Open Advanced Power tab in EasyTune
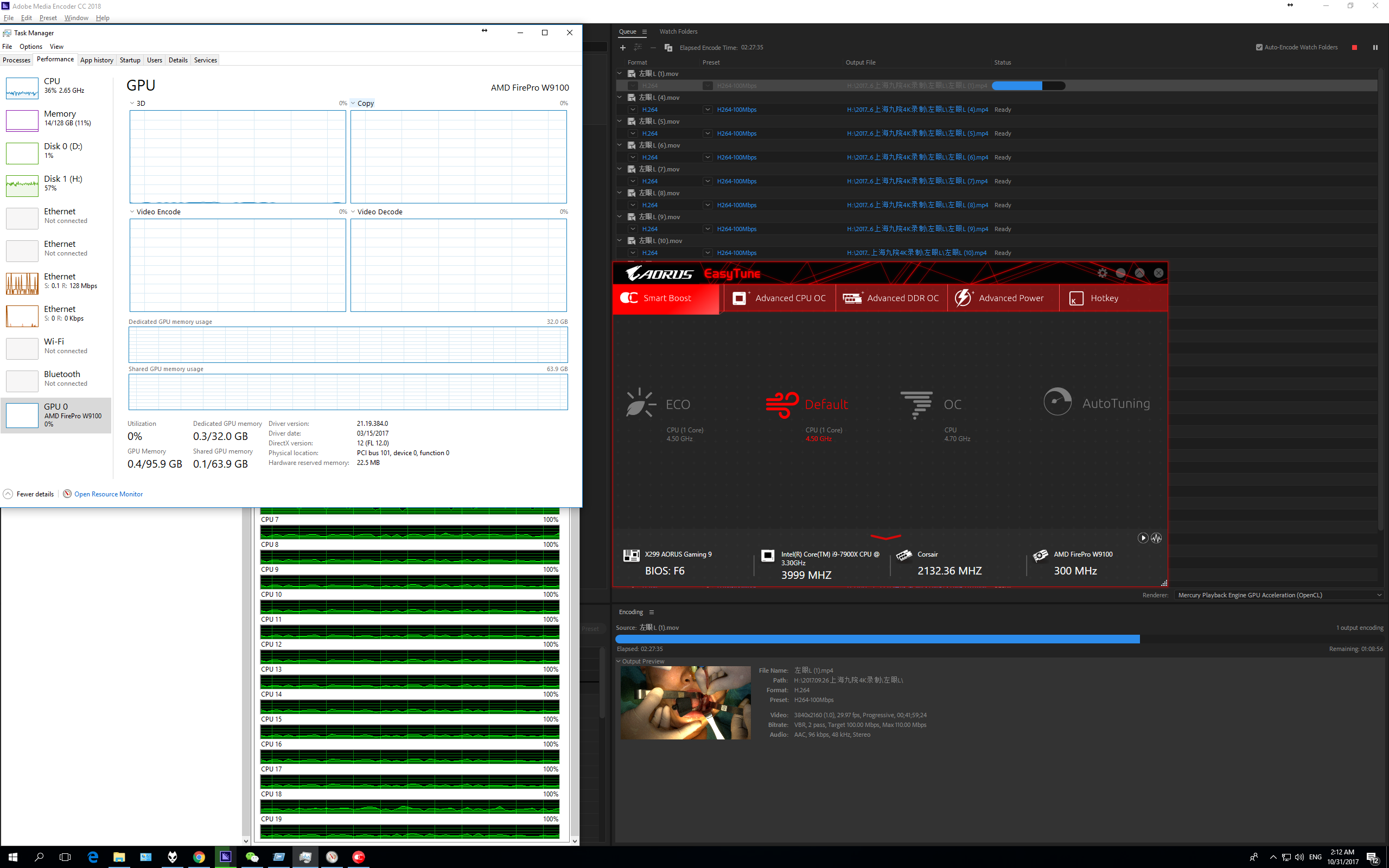This screenshot has height=868, width=1389. point(1003,298)
